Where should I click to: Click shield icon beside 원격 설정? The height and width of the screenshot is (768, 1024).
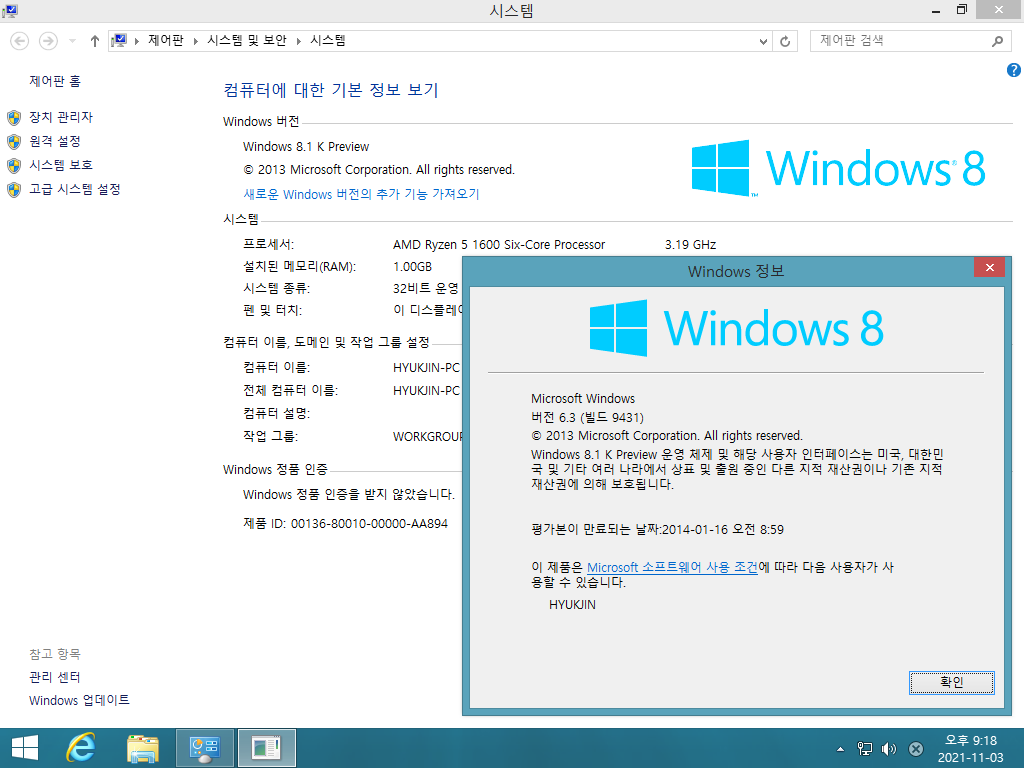[x=14, y=142]
